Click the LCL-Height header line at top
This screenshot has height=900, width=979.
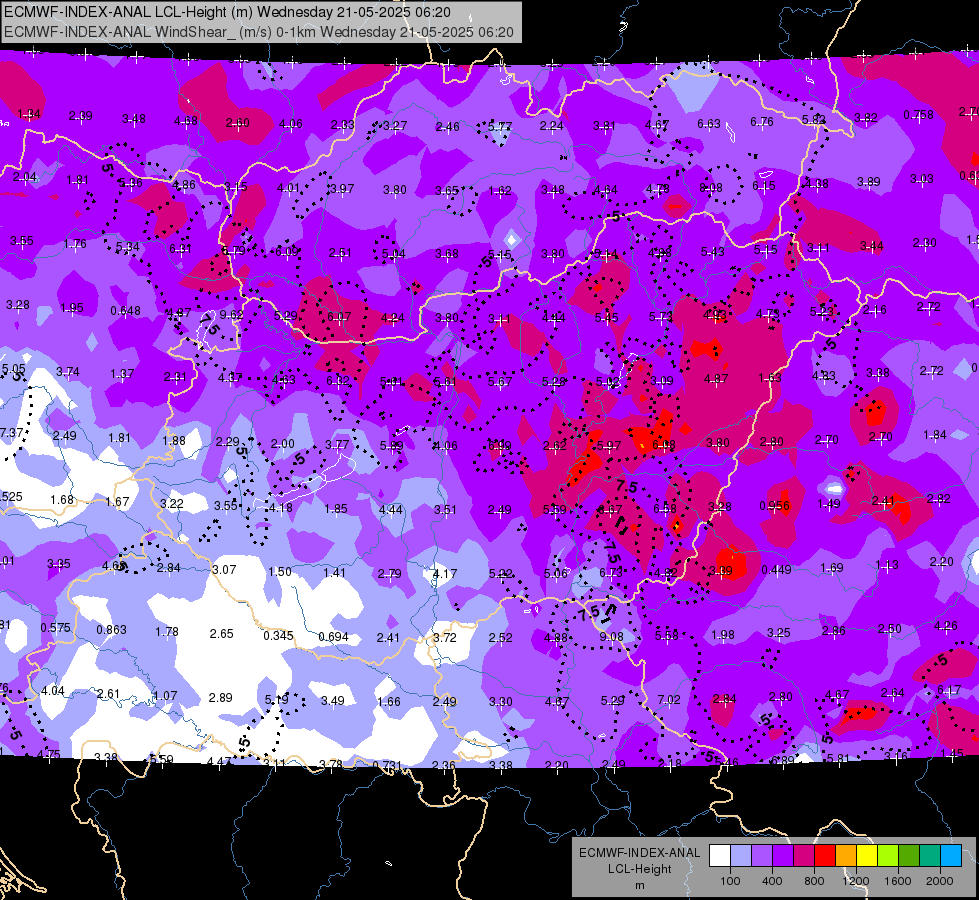coord(227,12)
